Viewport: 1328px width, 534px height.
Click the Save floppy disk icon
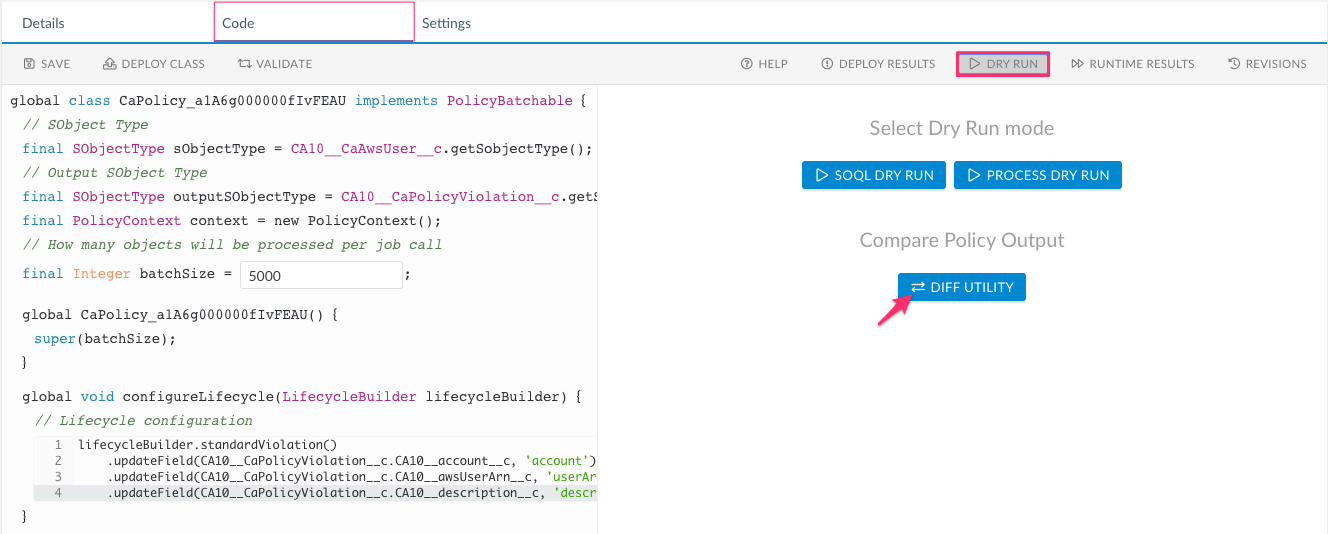29,64
